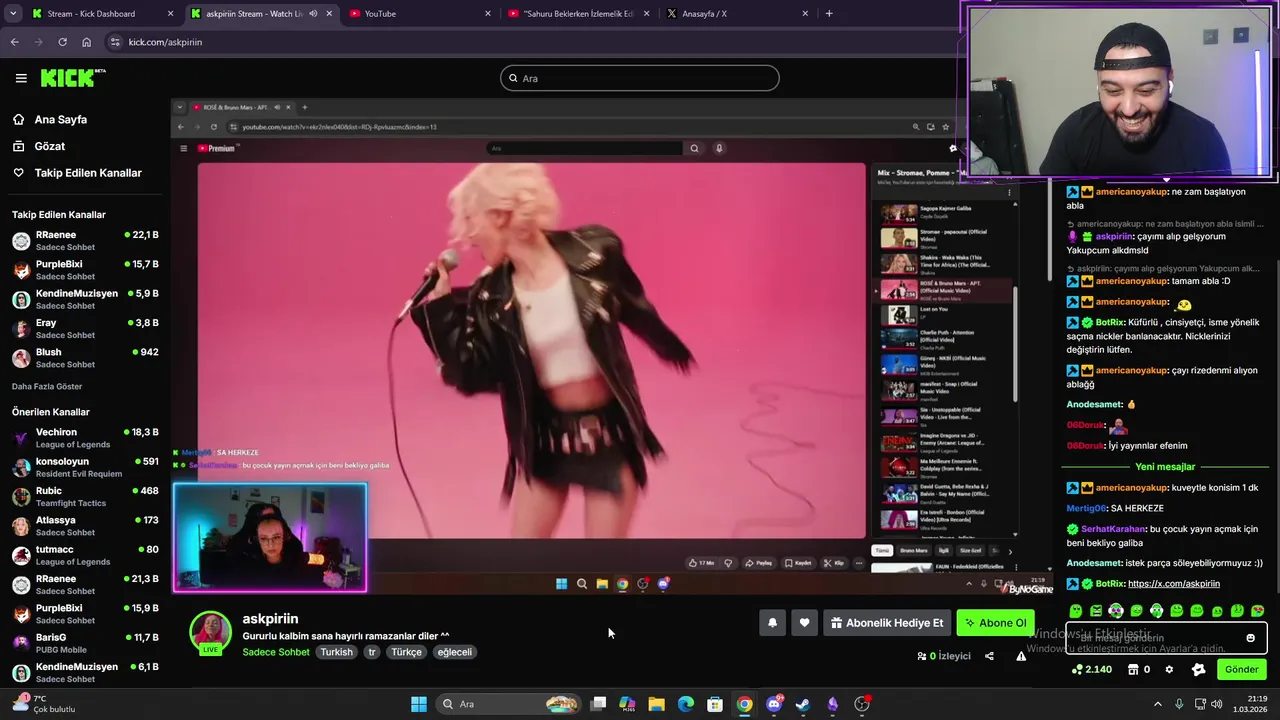The width and height of the screenshot is (1280, 720).
Task: Click the Sadece Sohbet category link
Action: [x=276, y=652]
